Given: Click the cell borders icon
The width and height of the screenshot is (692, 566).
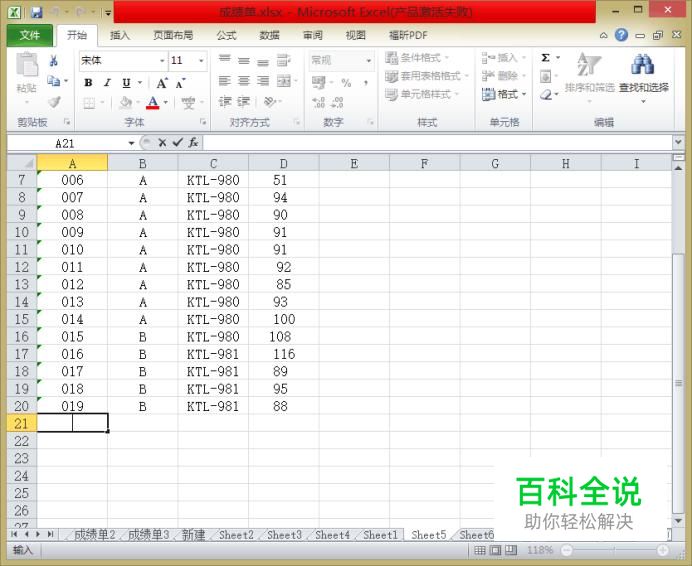Looking at the screenshot, I should (89, 103).
